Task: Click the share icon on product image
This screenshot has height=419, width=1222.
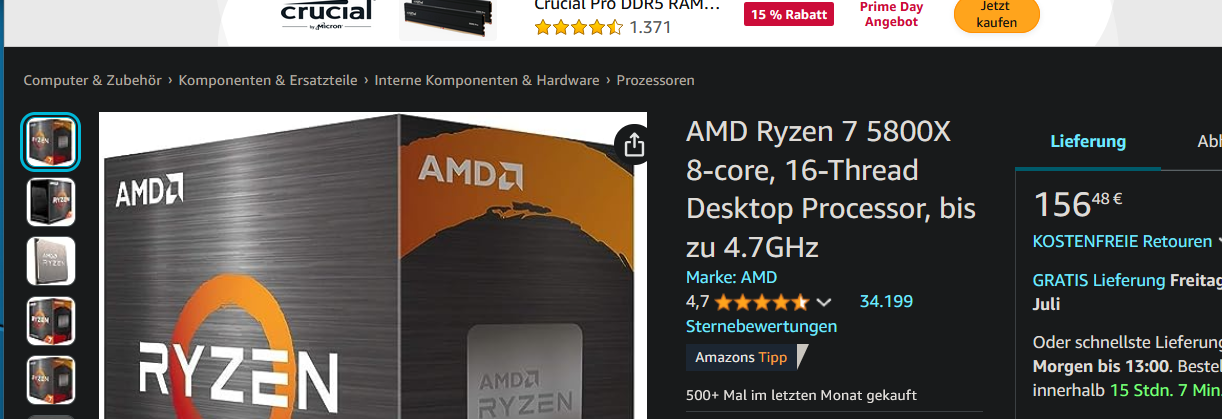Action: click(633, 145)
